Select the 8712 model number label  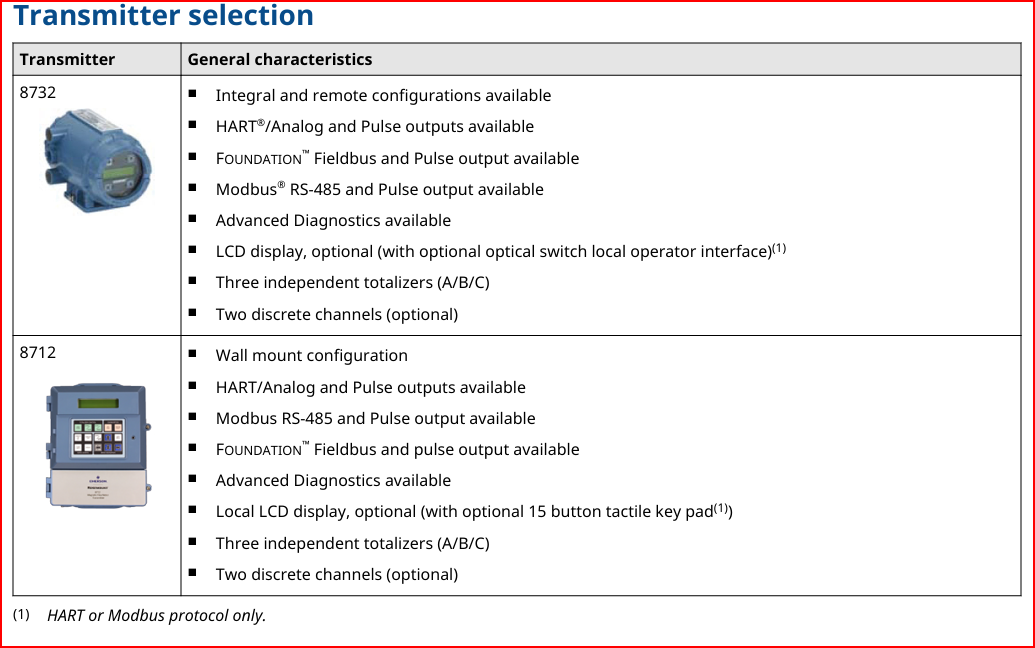pos(38,352)
